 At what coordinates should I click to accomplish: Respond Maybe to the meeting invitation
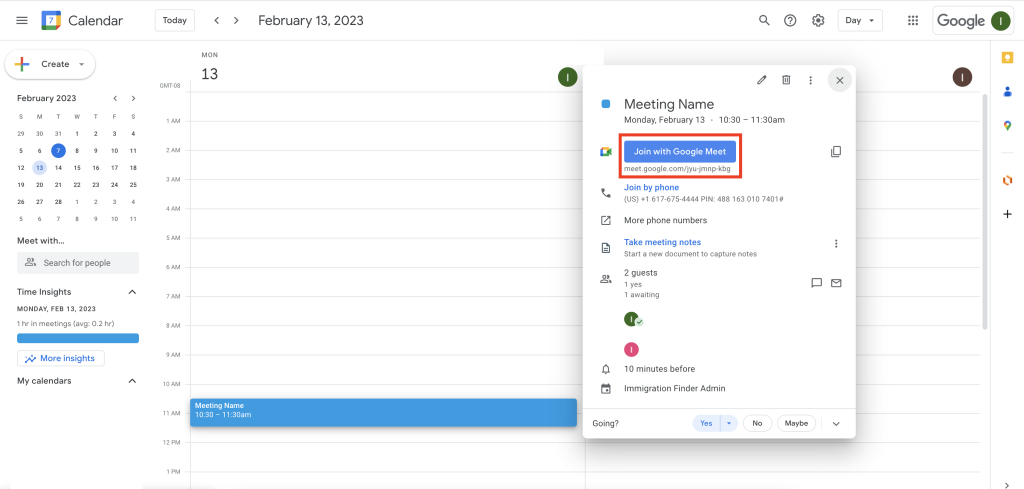pos(796,423)
